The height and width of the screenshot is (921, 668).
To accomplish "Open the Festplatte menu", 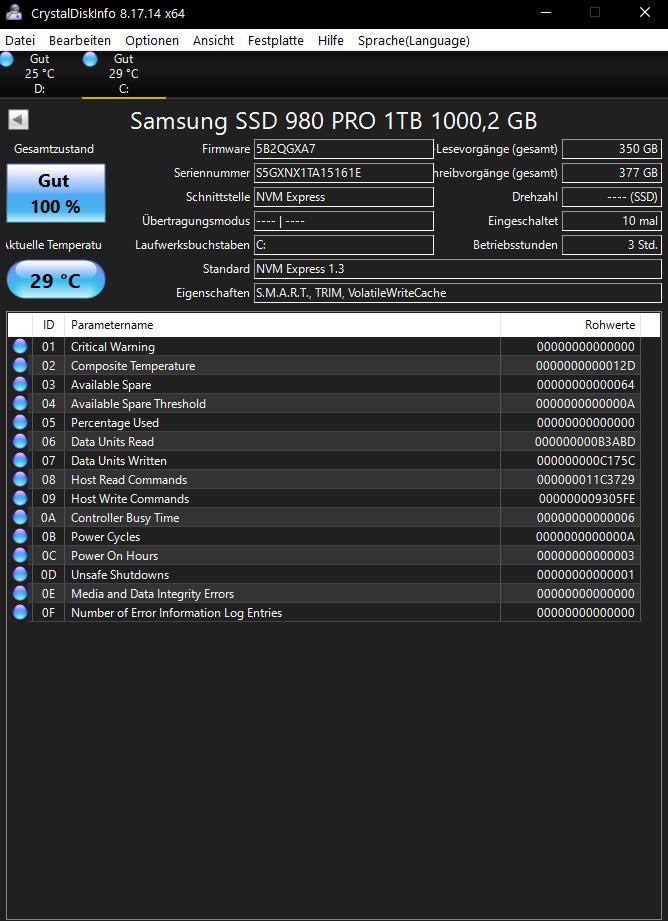I will (276, 41).
